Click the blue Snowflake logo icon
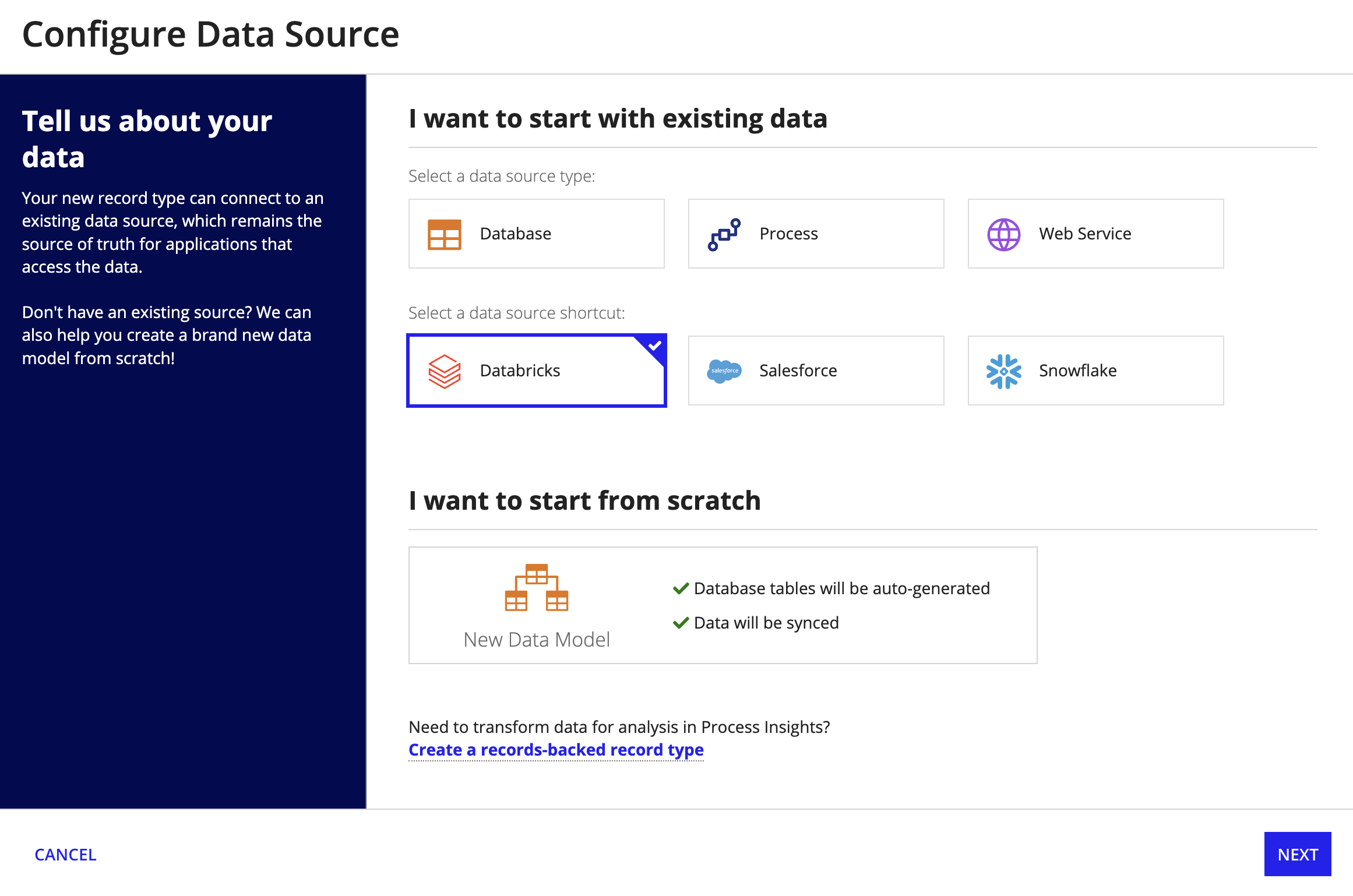1353x896 pixels. [1003, 371]
